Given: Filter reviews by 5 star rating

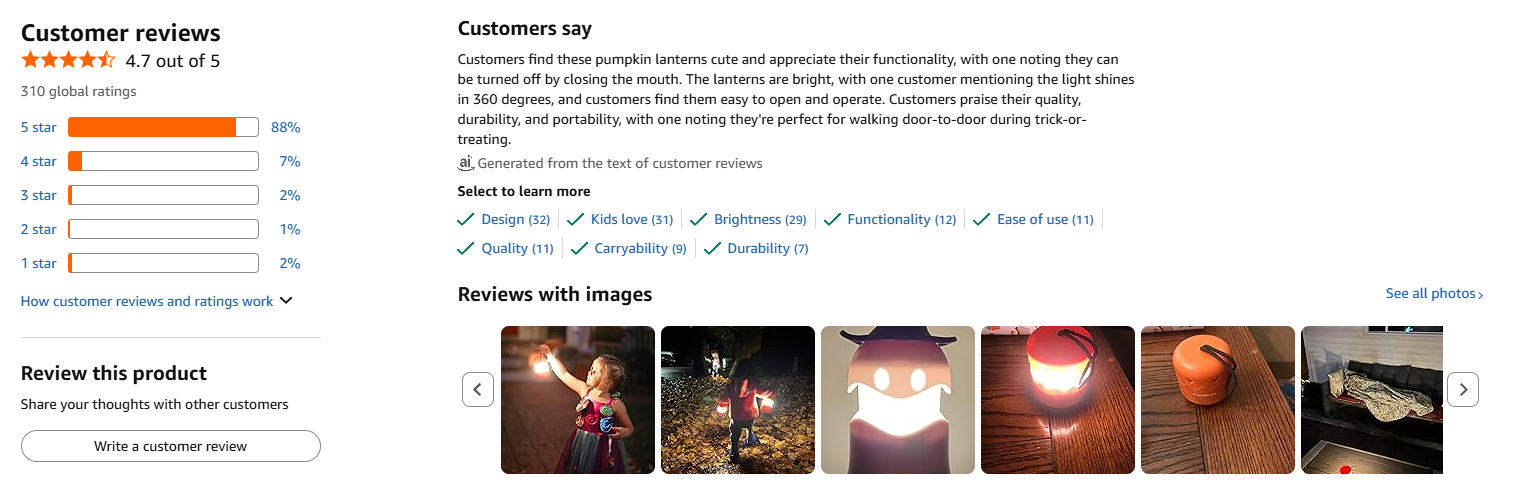Looking at the screenshot, I should point(39,127).
